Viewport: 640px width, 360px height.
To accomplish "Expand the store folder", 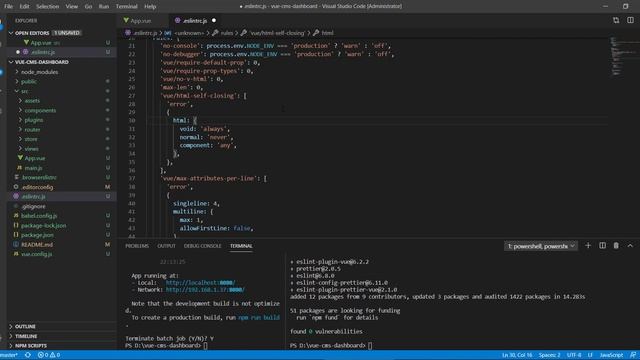I will pyautogui.click(x=31, y=139).
